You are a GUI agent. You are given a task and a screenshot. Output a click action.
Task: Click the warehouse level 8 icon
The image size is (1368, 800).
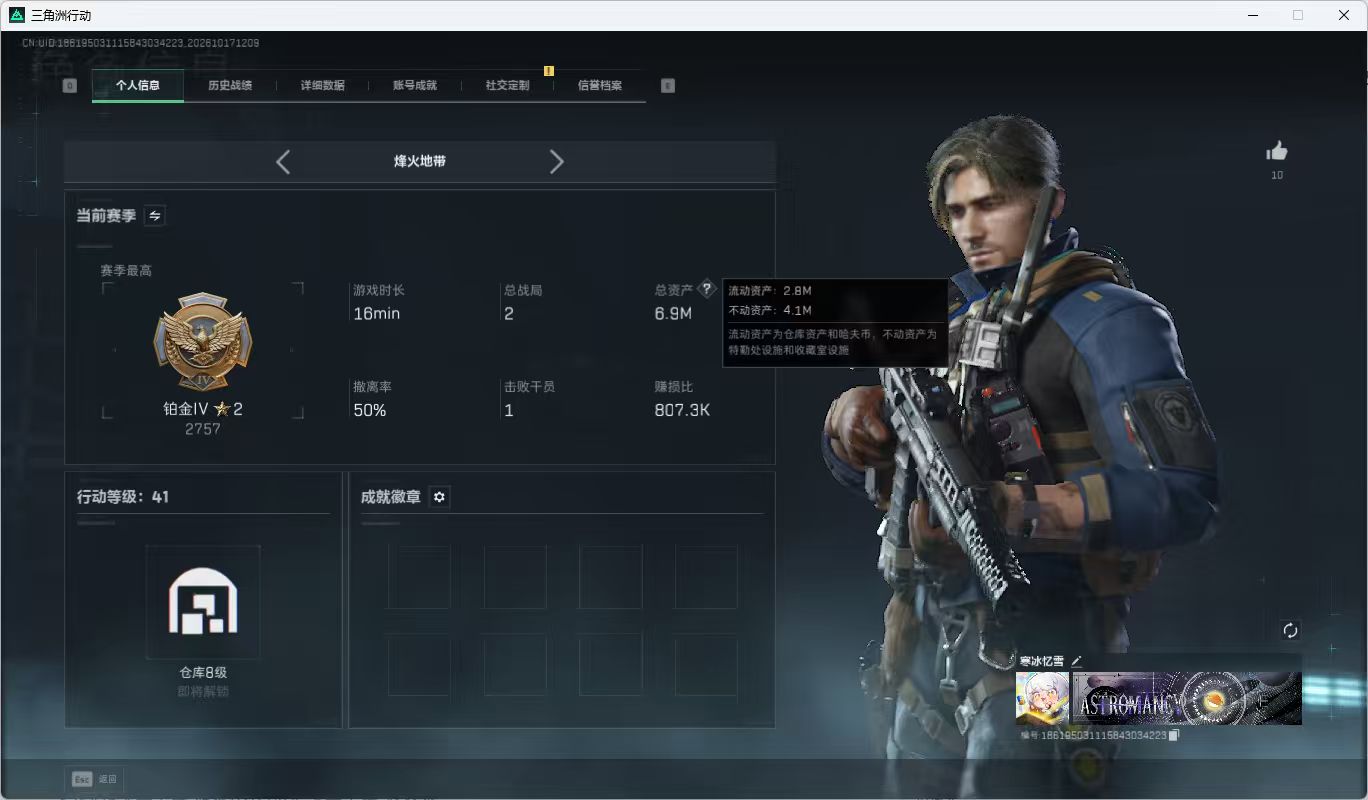(203, 602)
